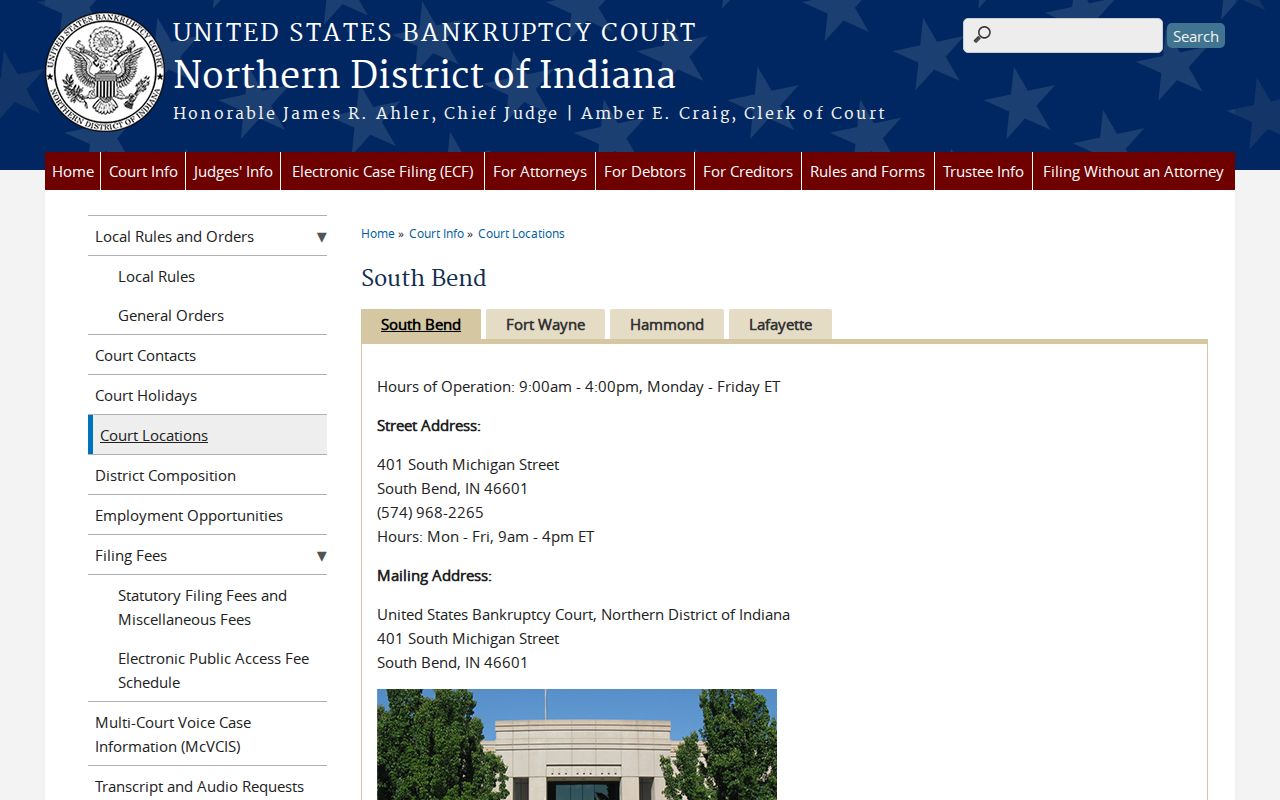Open the Court Holidays sidebar link
This screenshot has width=1280, height=800.
point(146,396)
